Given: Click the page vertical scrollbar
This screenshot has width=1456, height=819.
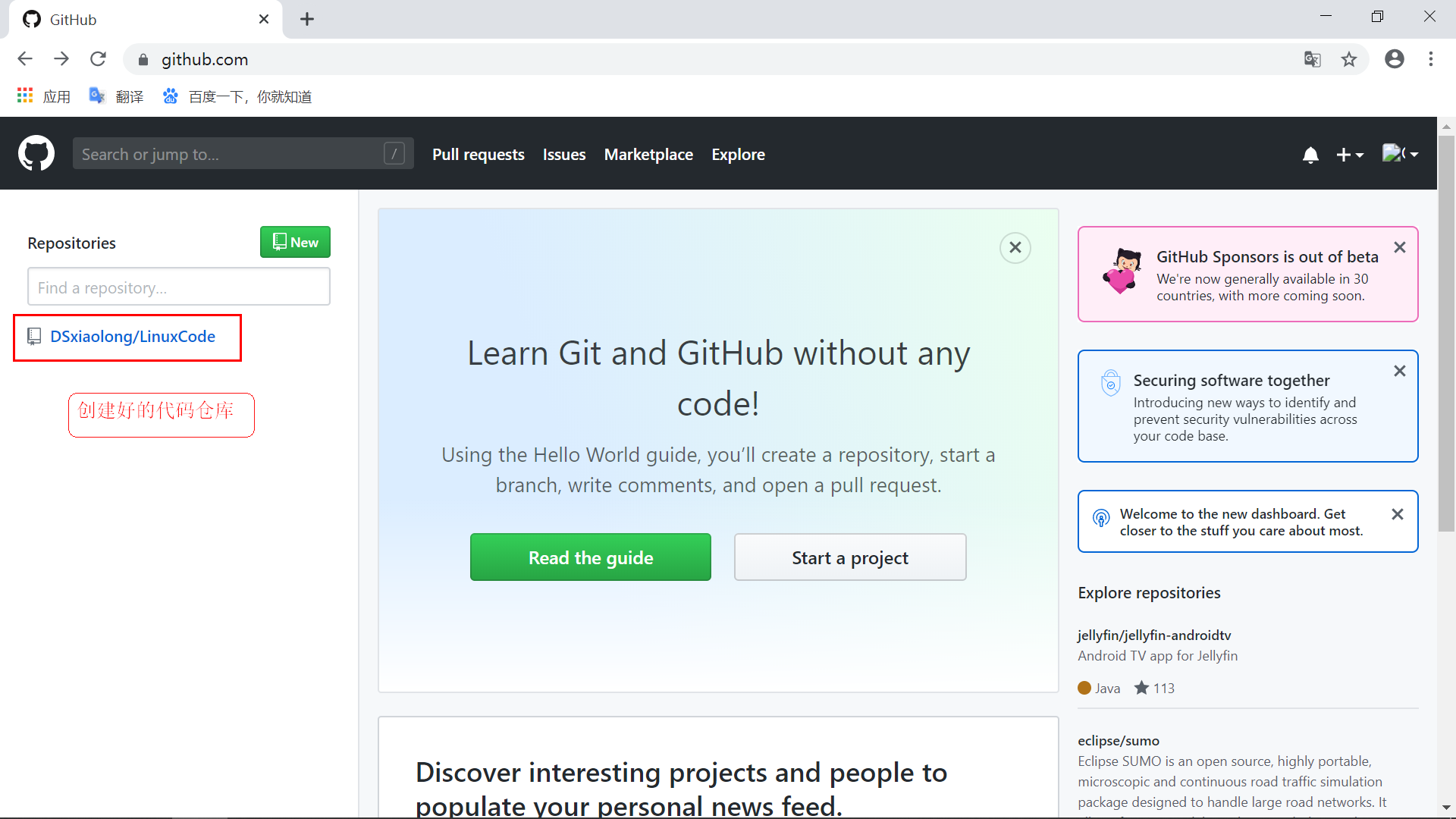Looking at the screenshot, I should point(1446,334).
